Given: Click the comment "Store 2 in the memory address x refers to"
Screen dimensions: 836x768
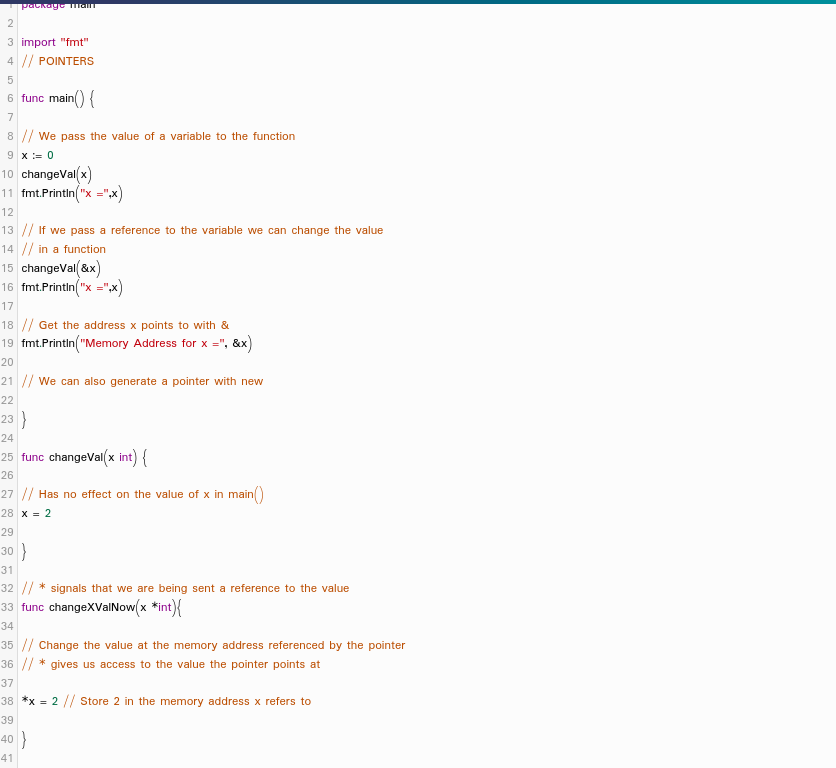Looking at the screenshot, I should pyautogui.click(x=187, y=701).
